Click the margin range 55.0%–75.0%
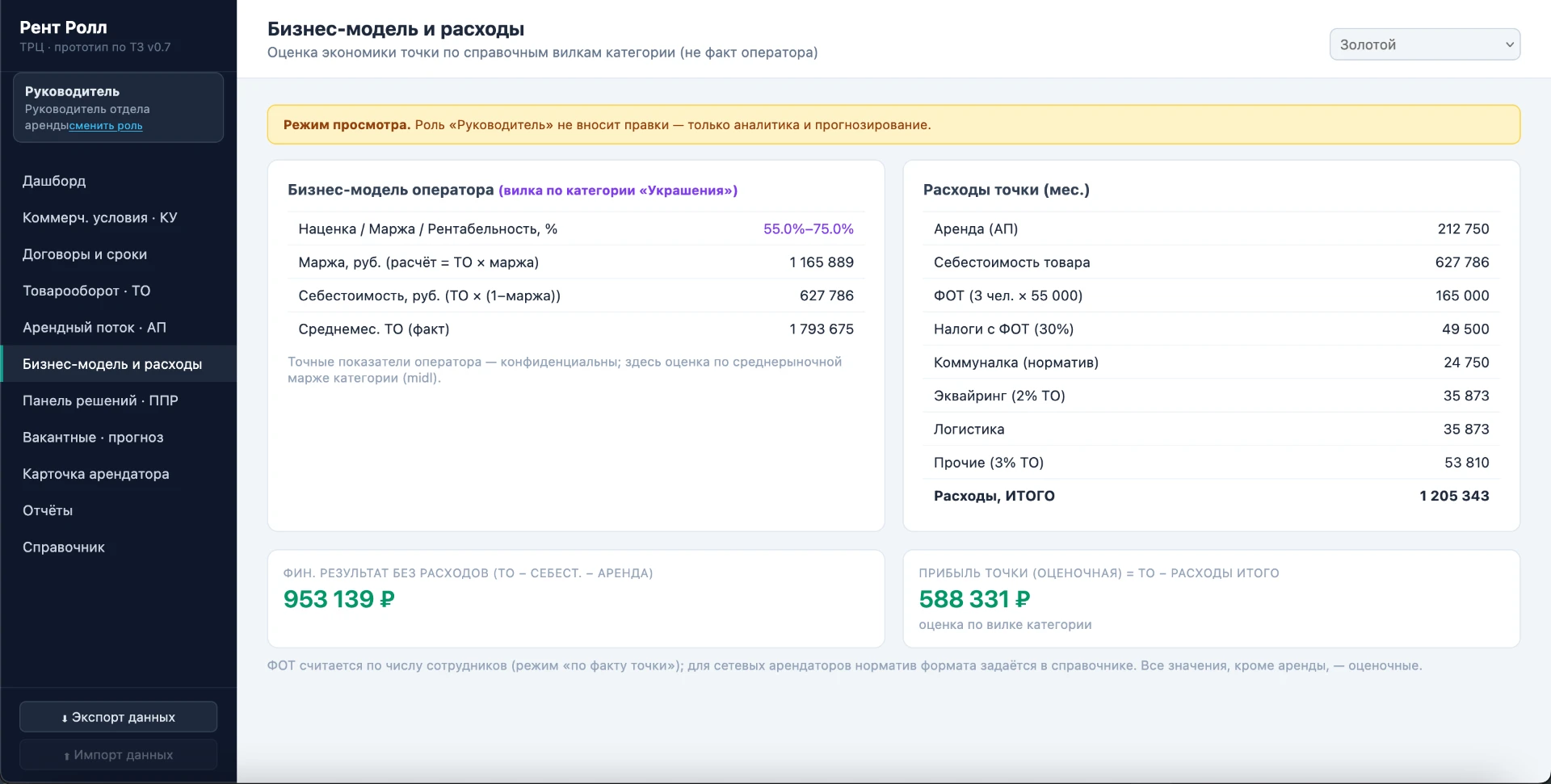Screen dimensions: 1551x784 tap(808, 229)
